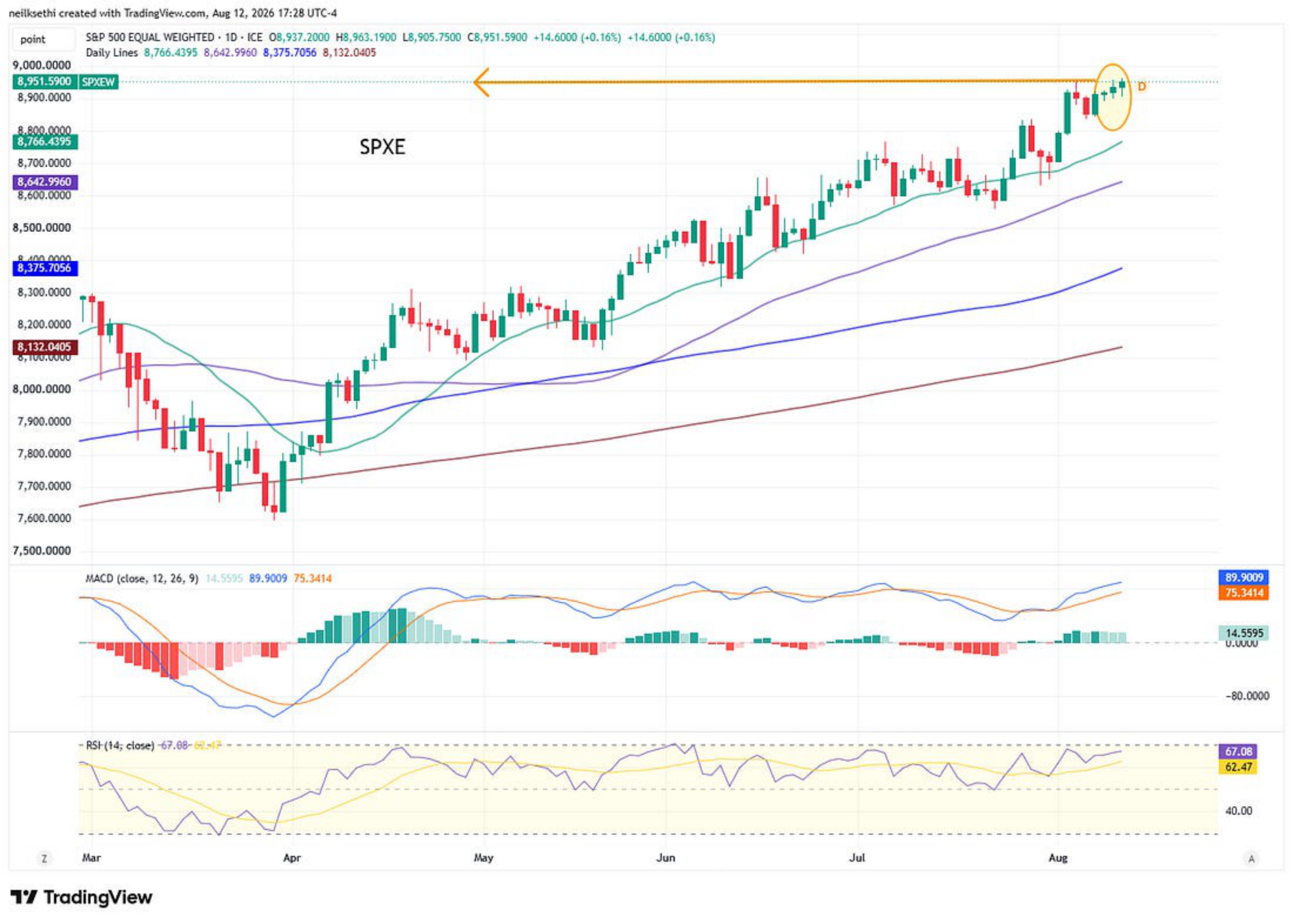Screen dimensions: 1293x924
Task: Click the dark red 8,132.0405 price axis label
Action: click(45, 347)
